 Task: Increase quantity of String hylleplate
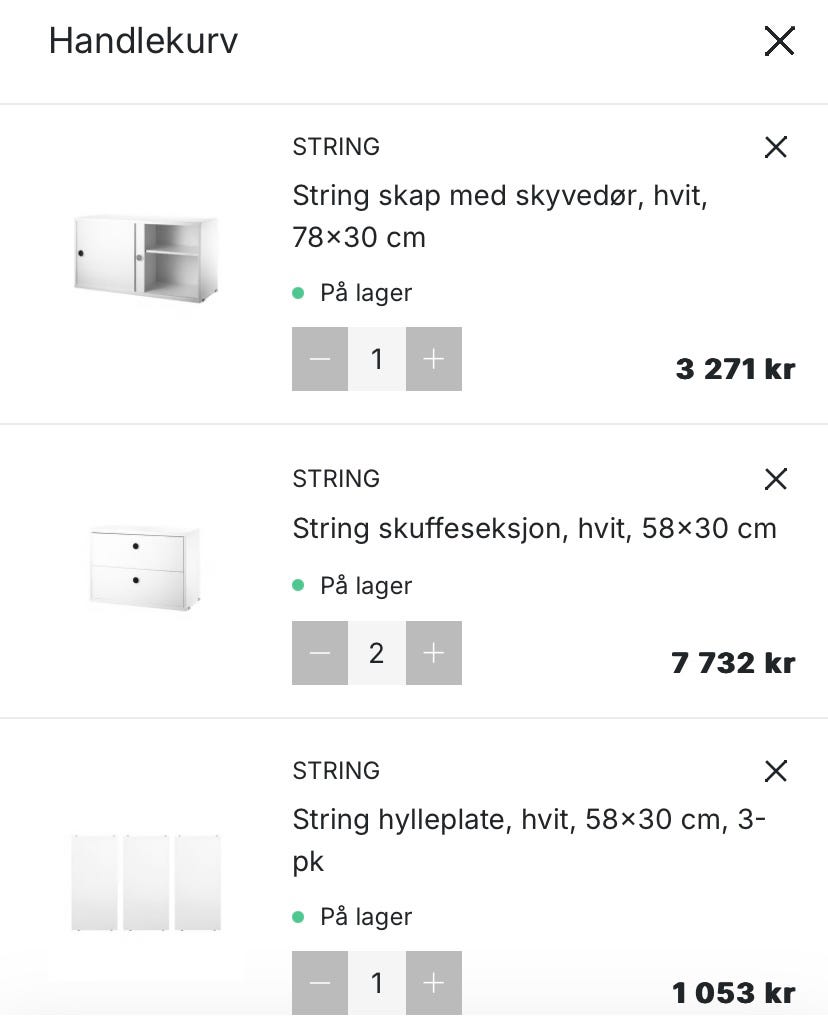coord(434,983)
